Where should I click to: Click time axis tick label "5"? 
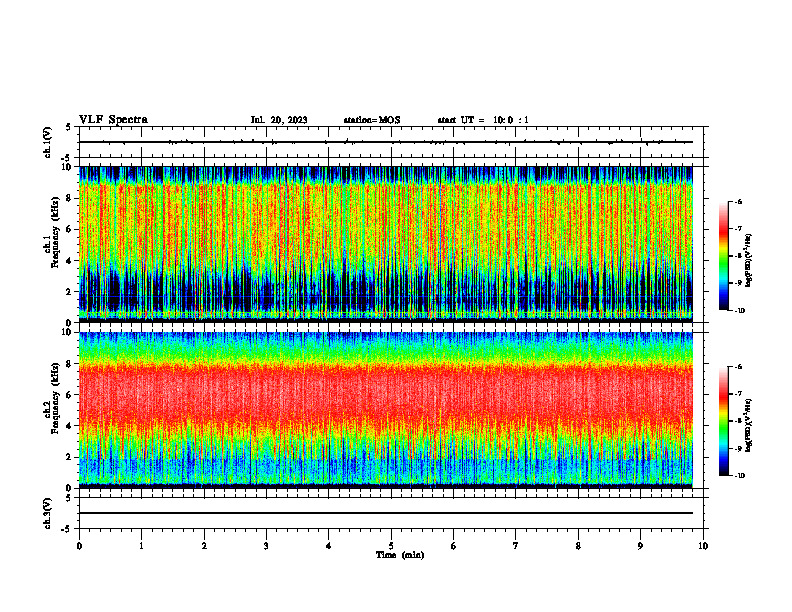[391, 546]
